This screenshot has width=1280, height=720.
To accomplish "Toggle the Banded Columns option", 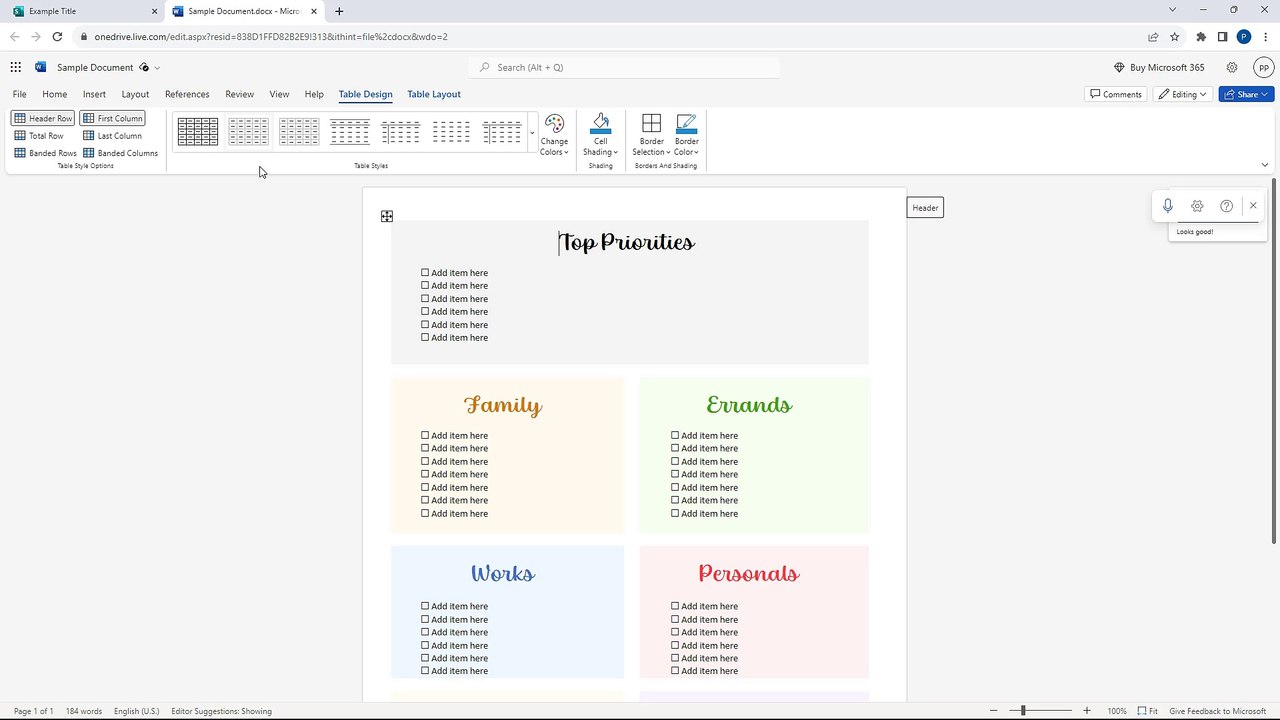I will 120,153.
